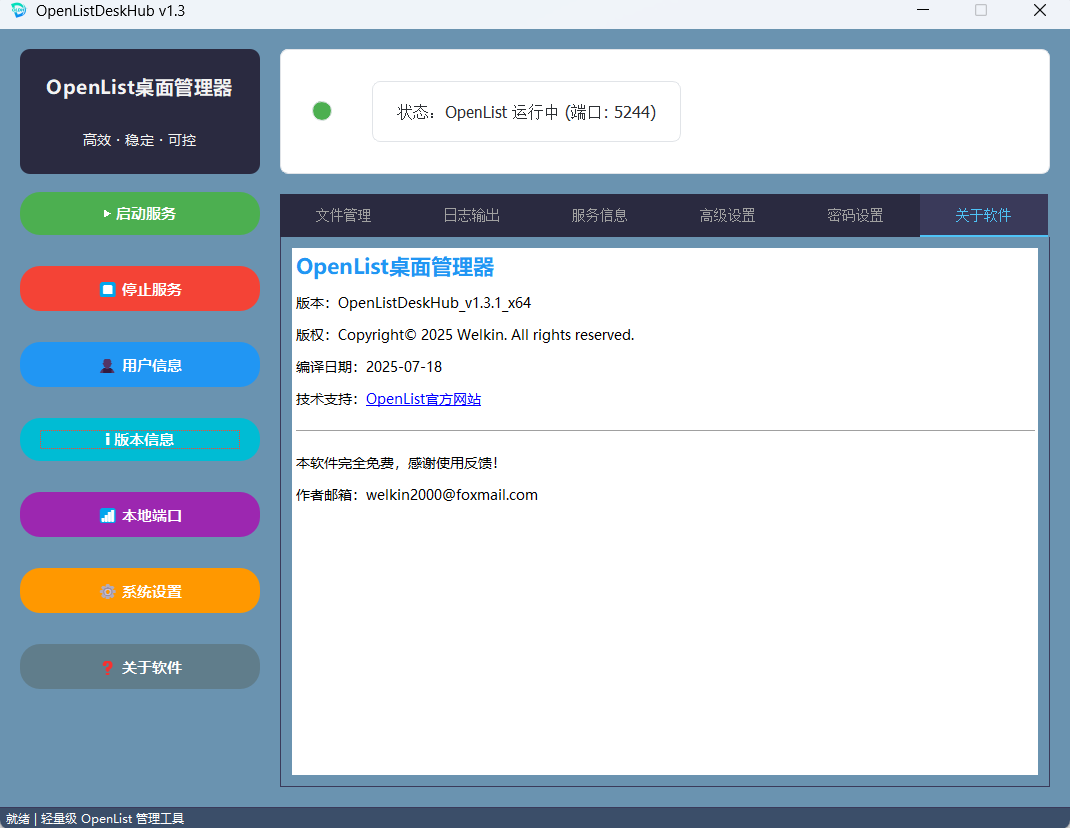Switch to the 服务信息 tab
This screenshot has width=1070, height=828.
click(x=599, y=216)
